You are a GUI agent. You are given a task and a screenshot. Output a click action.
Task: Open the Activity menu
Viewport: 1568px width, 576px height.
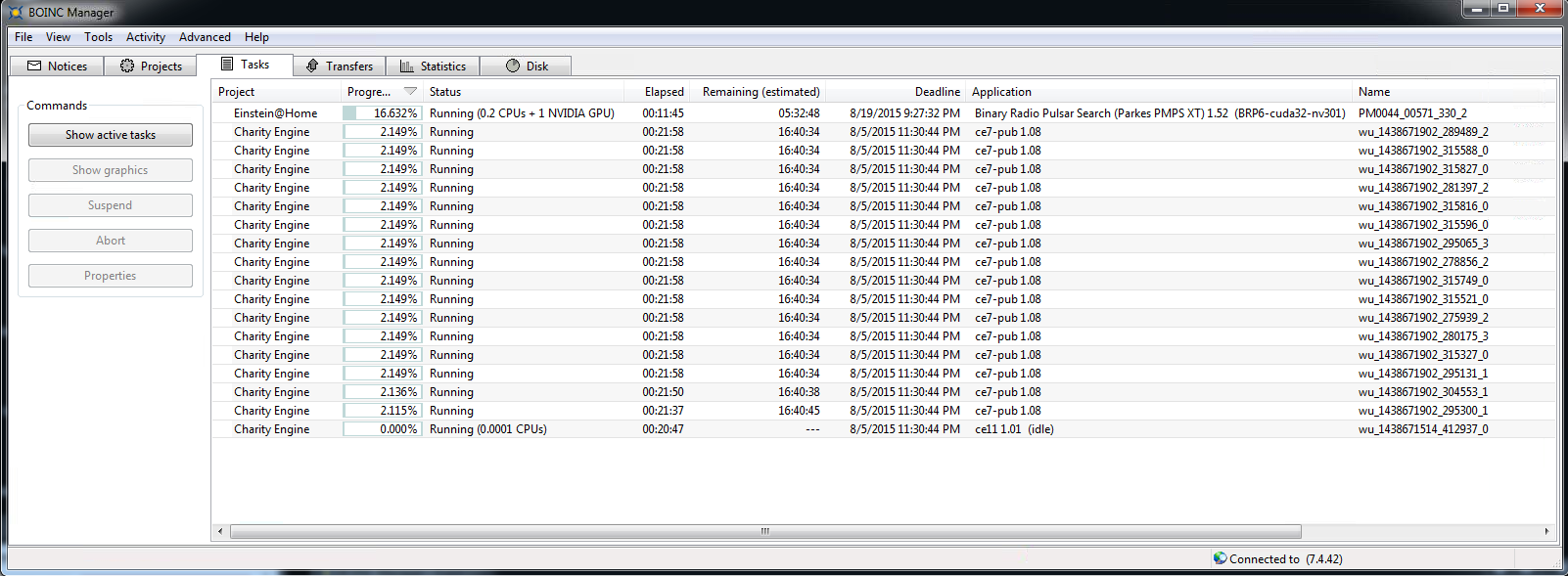[x=146, y=37]
